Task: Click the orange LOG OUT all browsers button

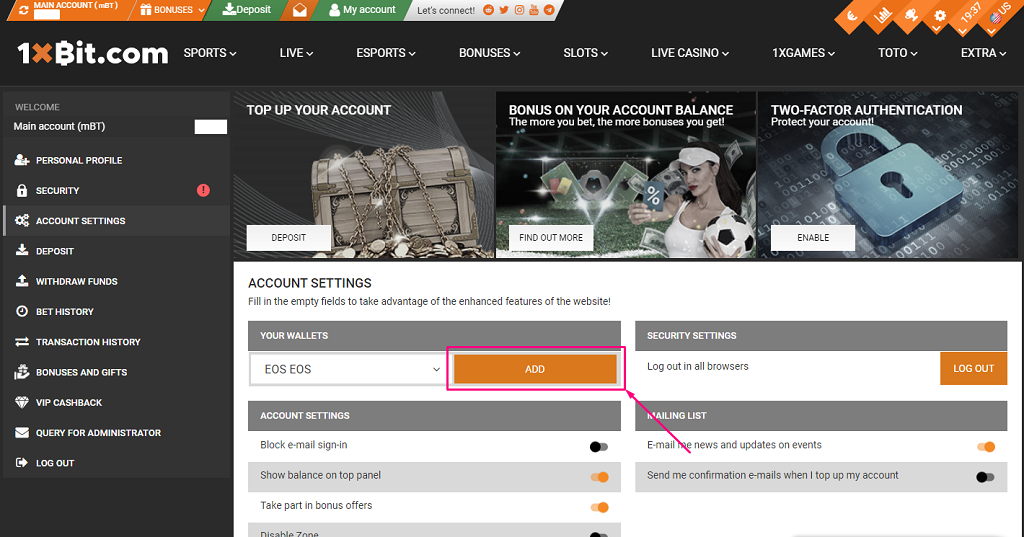Action: tap(973, 368)
